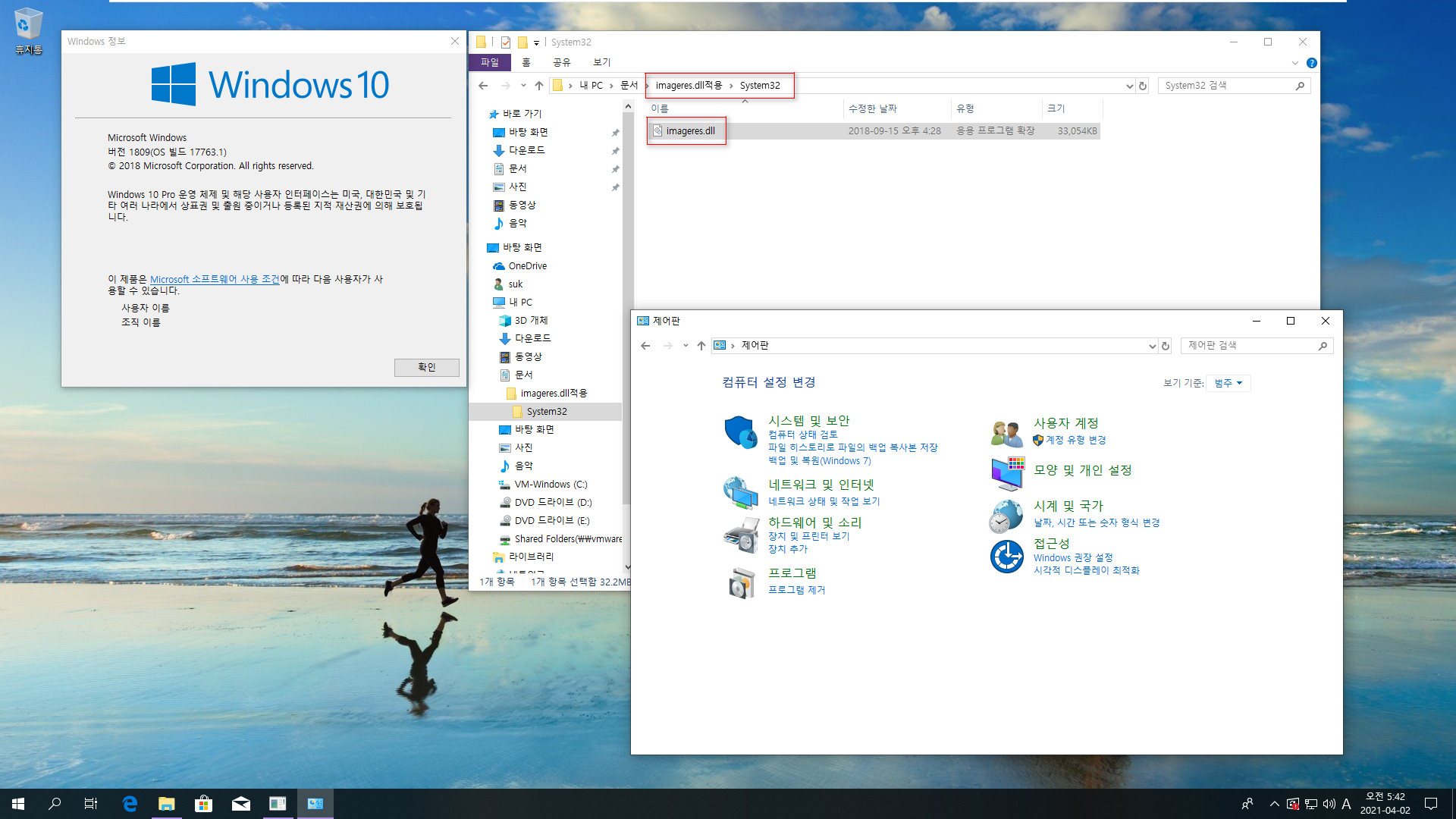Click imageres.dll적용 breadcrumb in address bar
The height and width of the screenshot is (819, 1456).
click(689, 86)
